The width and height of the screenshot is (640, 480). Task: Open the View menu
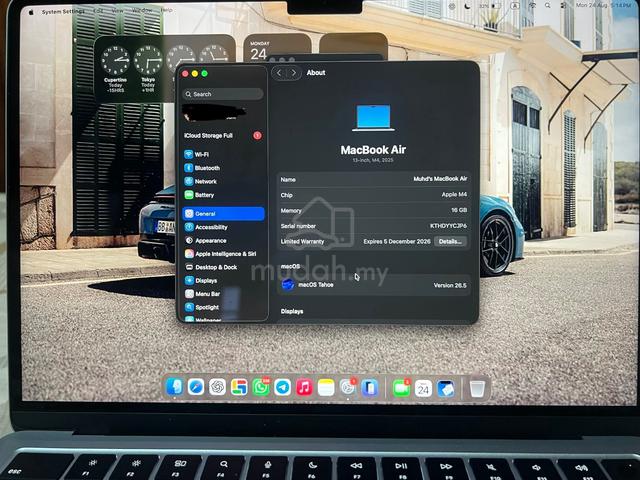(118, 10)
